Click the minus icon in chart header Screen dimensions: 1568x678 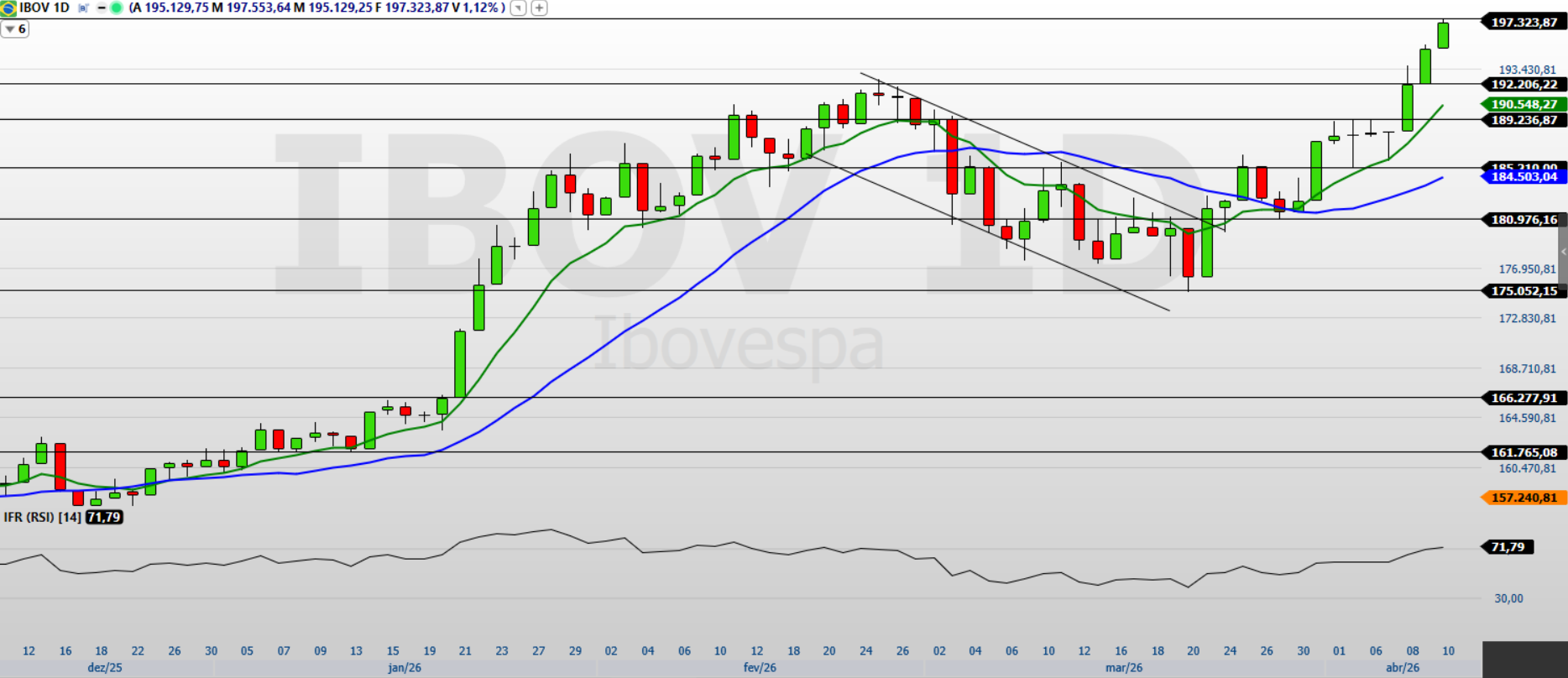coord(102,8)
